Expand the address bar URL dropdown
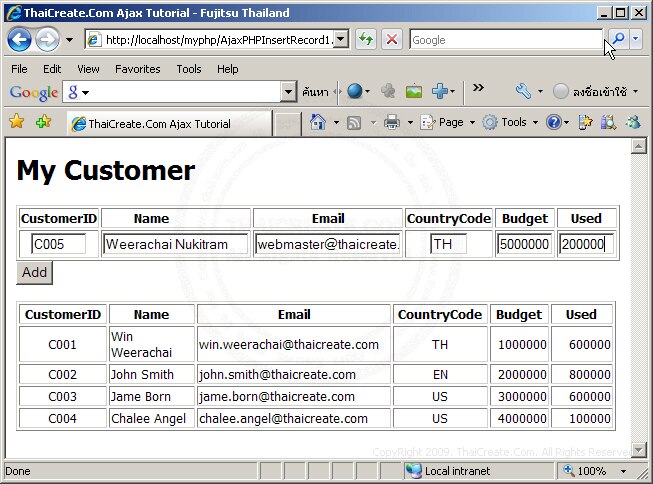Image resolution: width=653 pixels, height=484 pixels. [341, 40]
